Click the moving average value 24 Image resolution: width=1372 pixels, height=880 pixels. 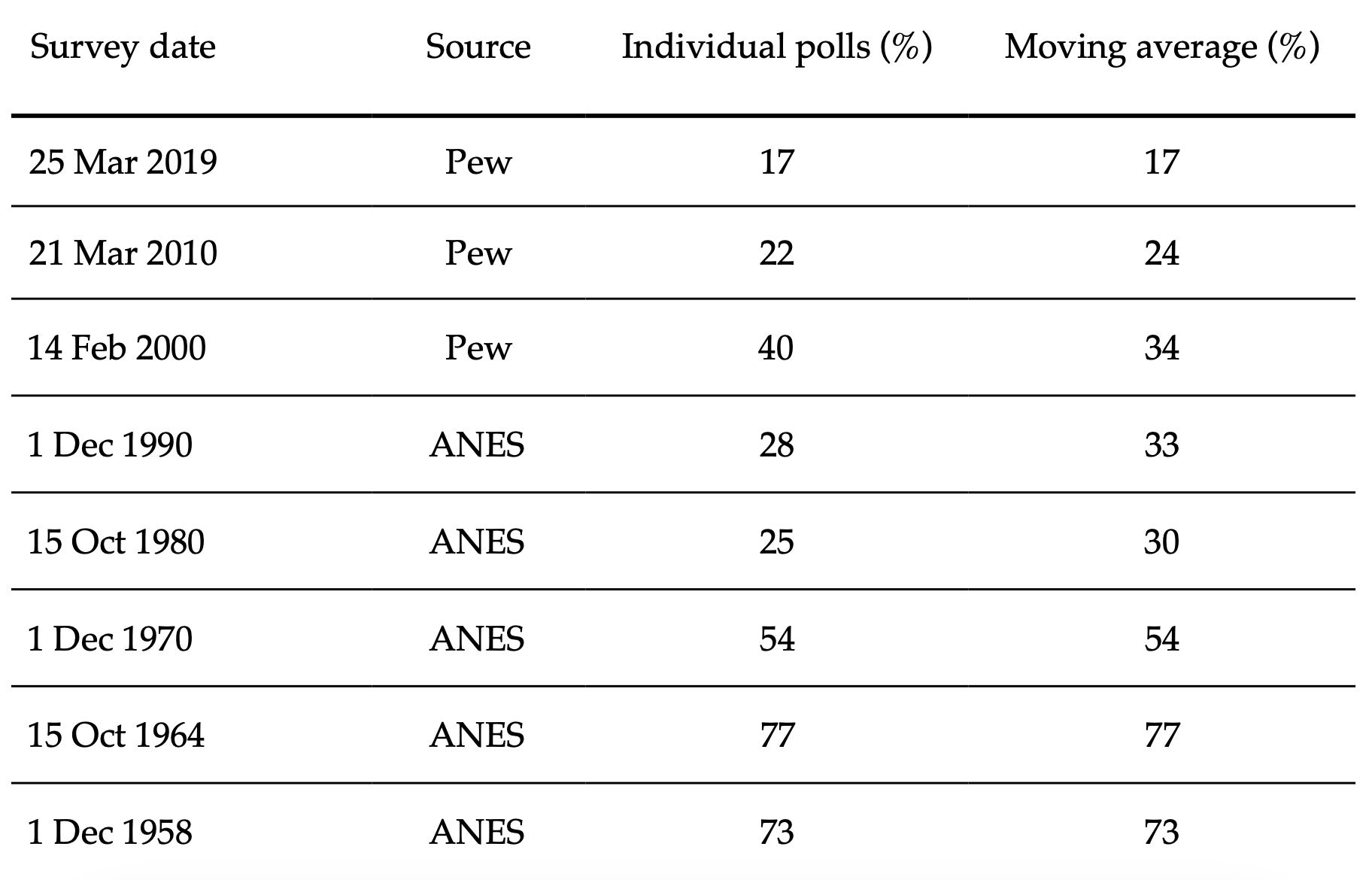(1161, 253)
